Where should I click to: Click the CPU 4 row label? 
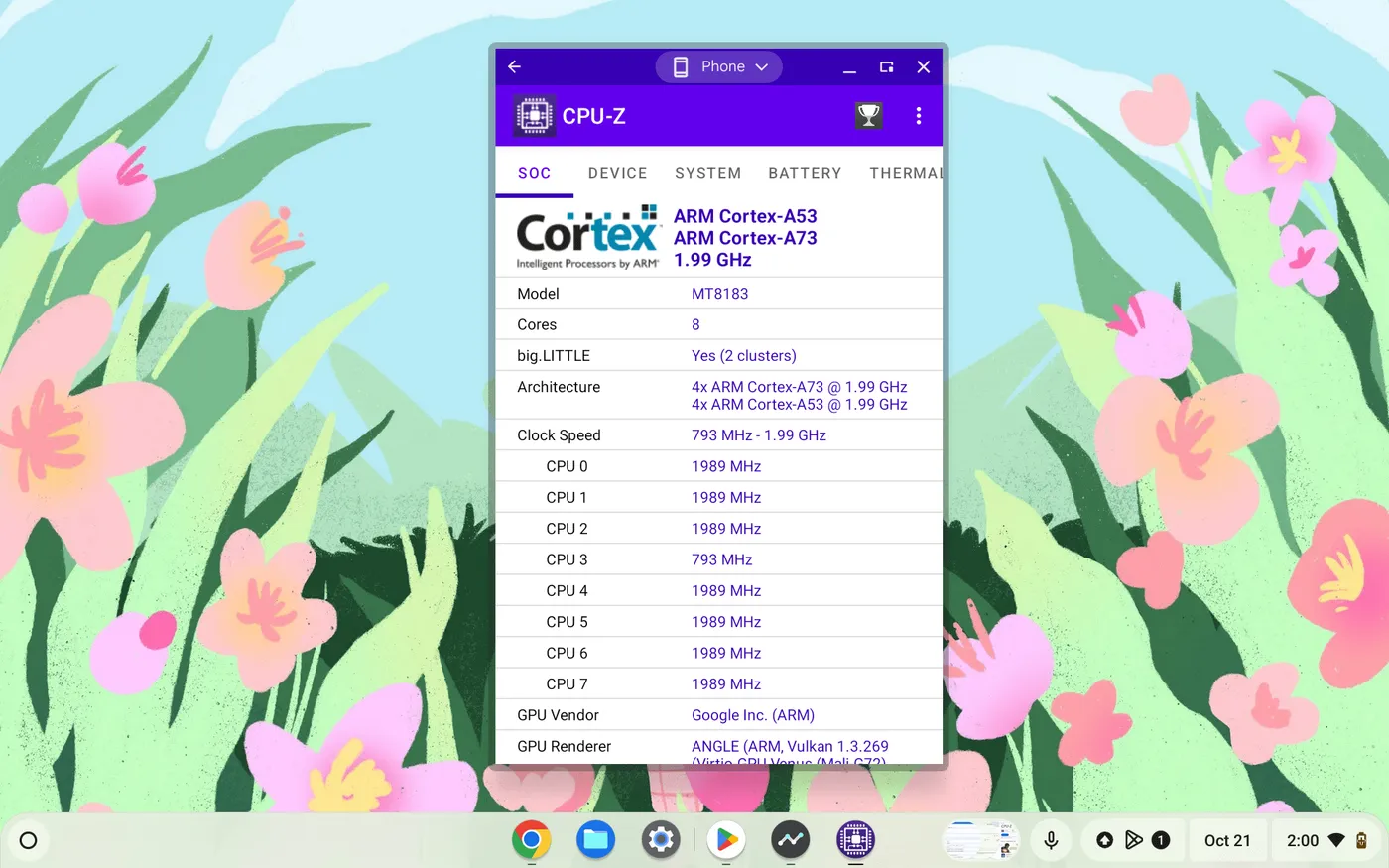[567, 591]
